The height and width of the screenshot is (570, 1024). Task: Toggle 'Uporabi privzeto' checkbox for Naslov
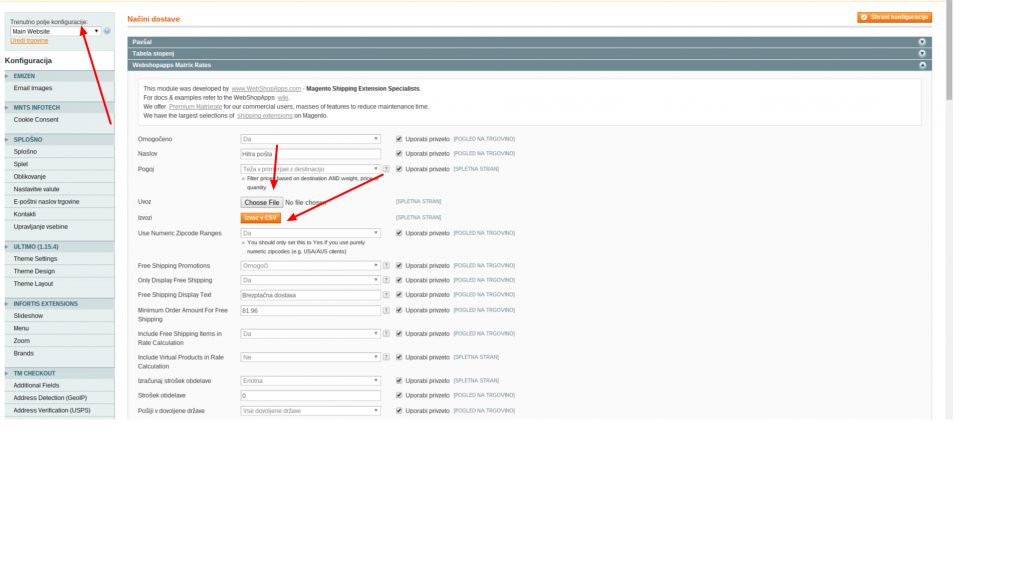pyautogui.click(x=399, y=153)
